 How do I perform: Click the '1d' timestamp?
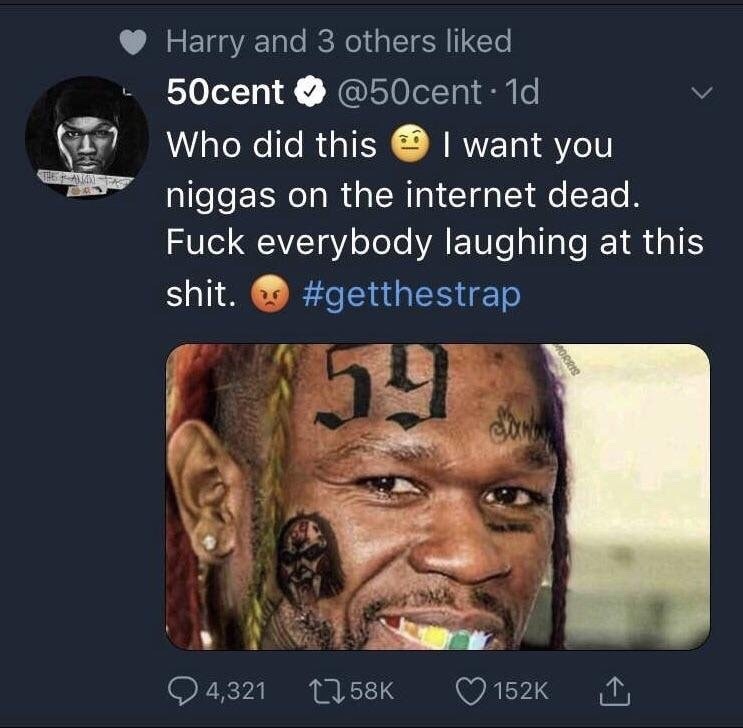523,93
